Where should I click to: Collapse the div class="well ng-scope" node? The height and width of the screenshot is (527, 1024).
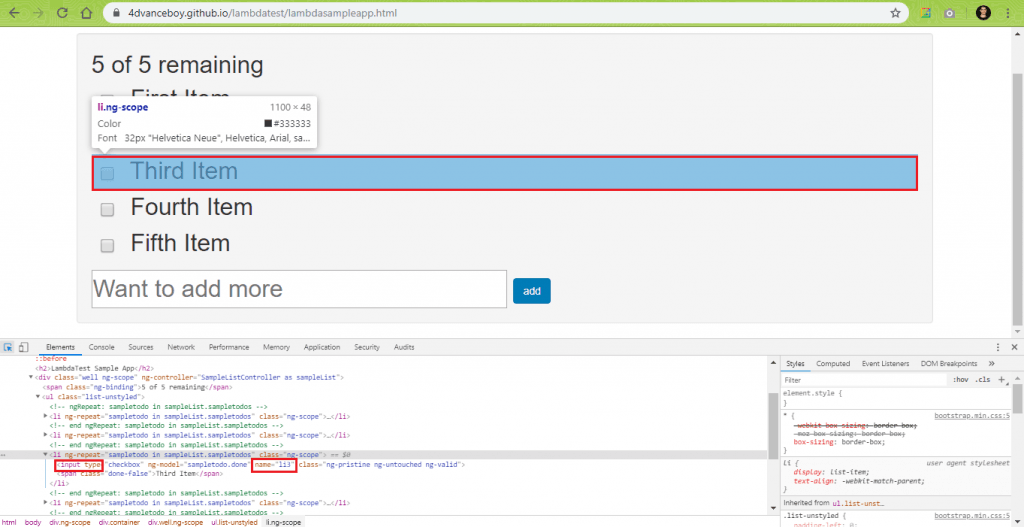(31, 377)
